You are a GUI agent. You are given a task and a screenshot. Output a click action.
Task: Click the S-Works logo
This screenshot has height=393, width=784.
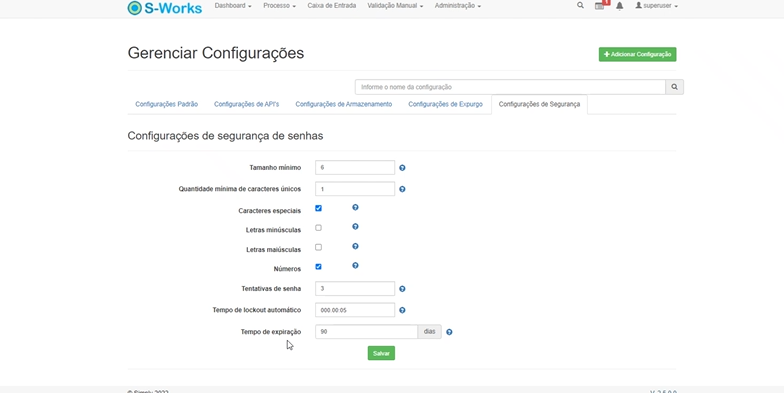click(164, 8)
